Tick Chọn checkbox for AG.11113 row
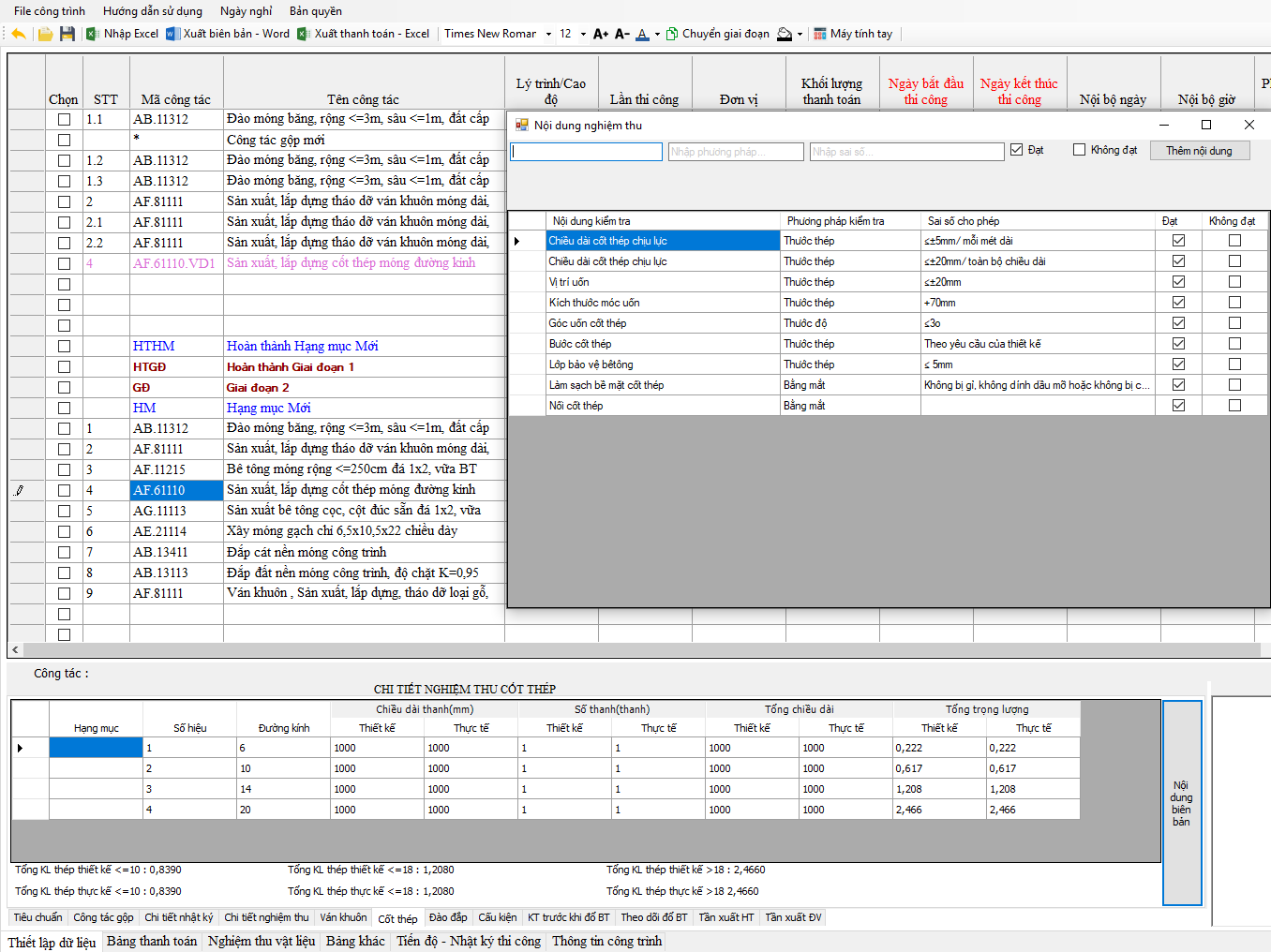 (x=64, y=511)
